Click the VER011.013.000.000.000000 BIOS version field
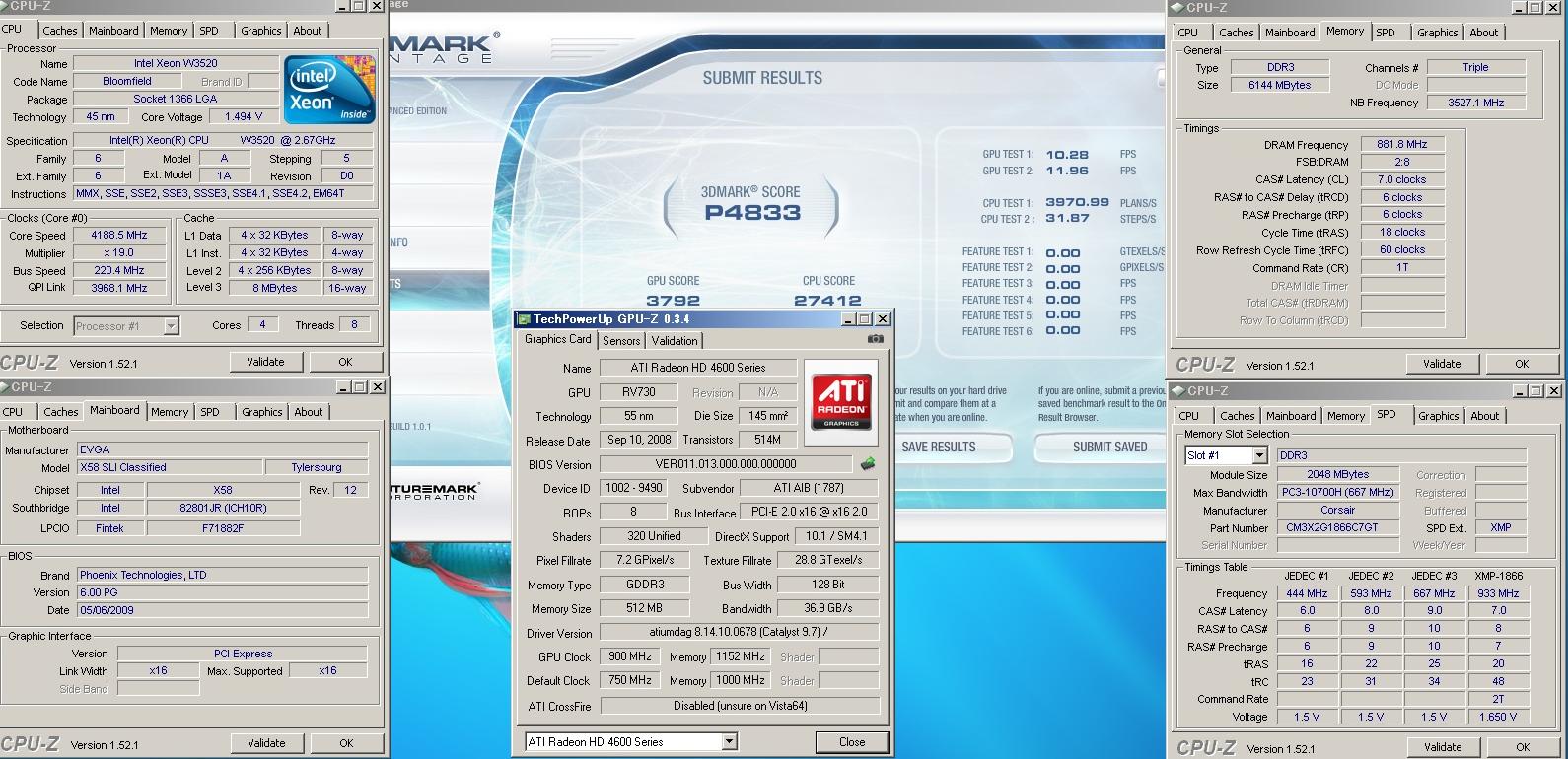 click(x=726, y=464)
